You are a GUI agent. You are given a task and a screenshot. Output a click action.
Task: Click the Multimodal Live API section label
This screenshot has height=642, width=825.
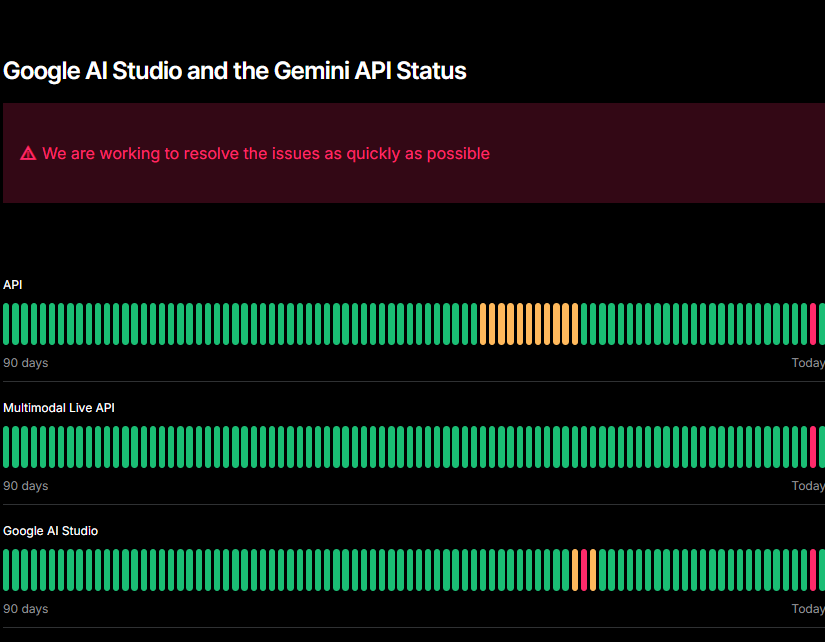59,408
